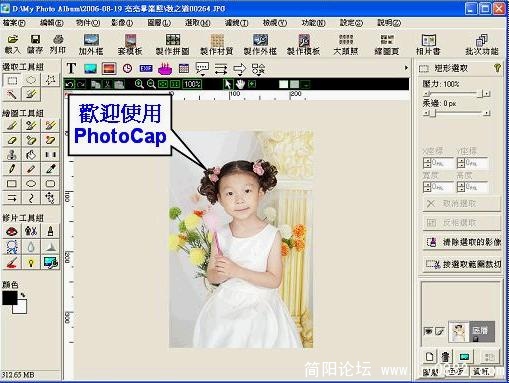Click the zoom out magnifier
Viewport: 509px width, 383px height.
[x=151, y=84]
